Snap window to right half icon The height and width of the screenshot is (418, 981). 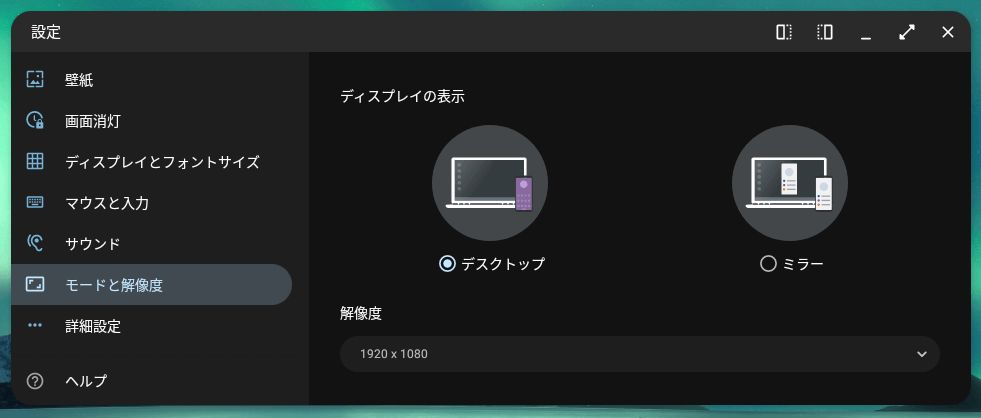(825, 32)
